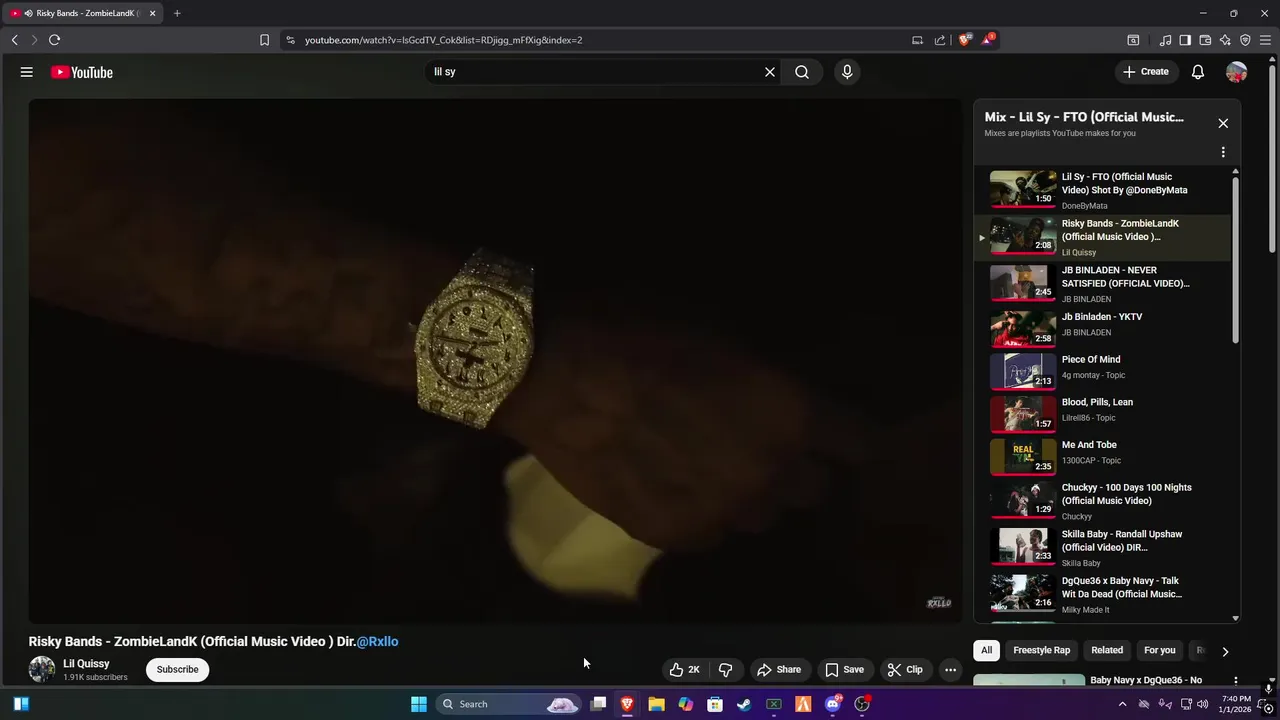
Task: Like the video with thumbs up
Action: (x=685, y=670)
